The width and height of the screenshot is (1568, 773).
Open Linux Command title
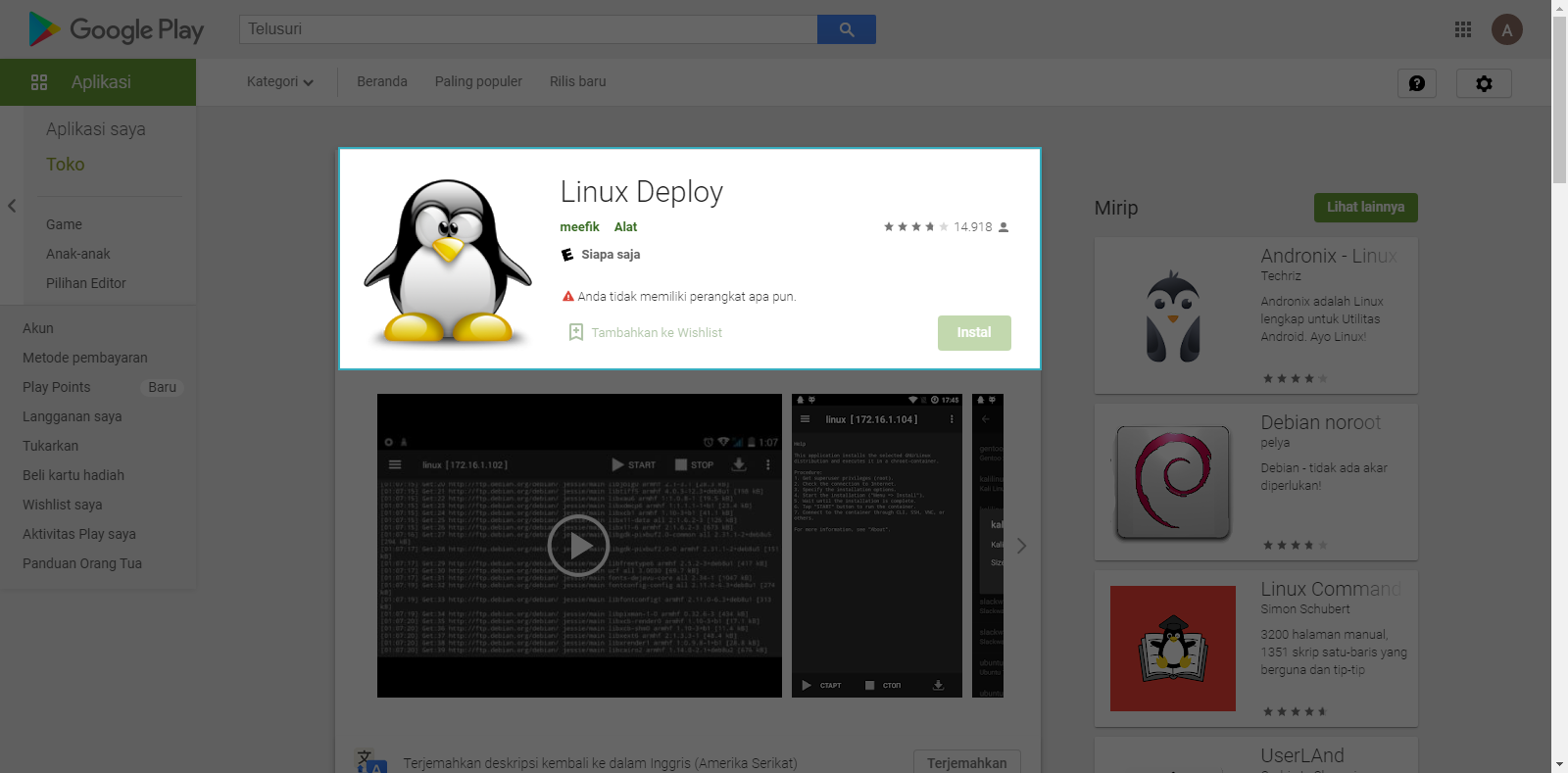point(1331,589)
